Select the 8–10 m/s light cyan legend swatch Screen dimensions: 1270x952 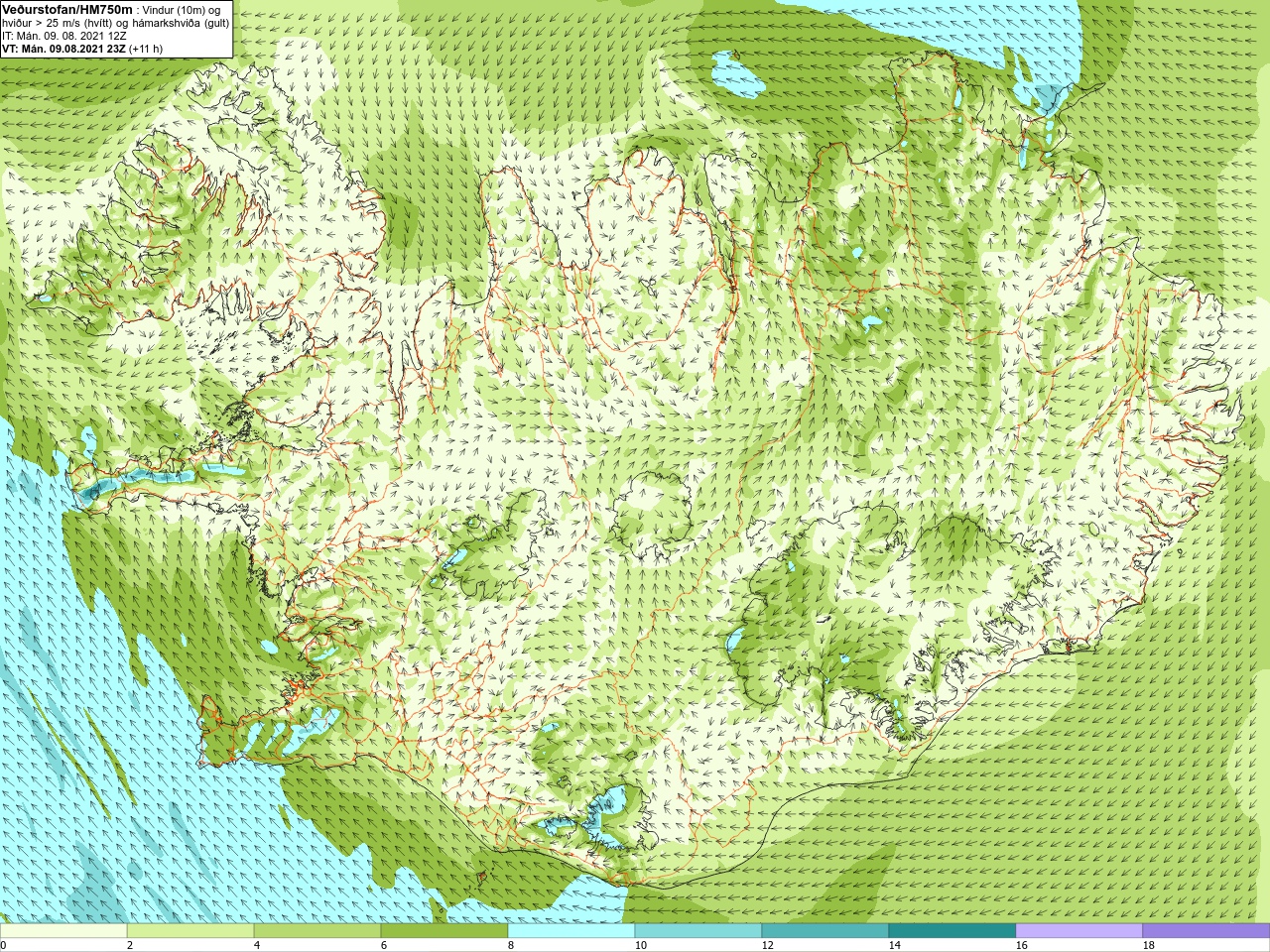tap(571, 931)
